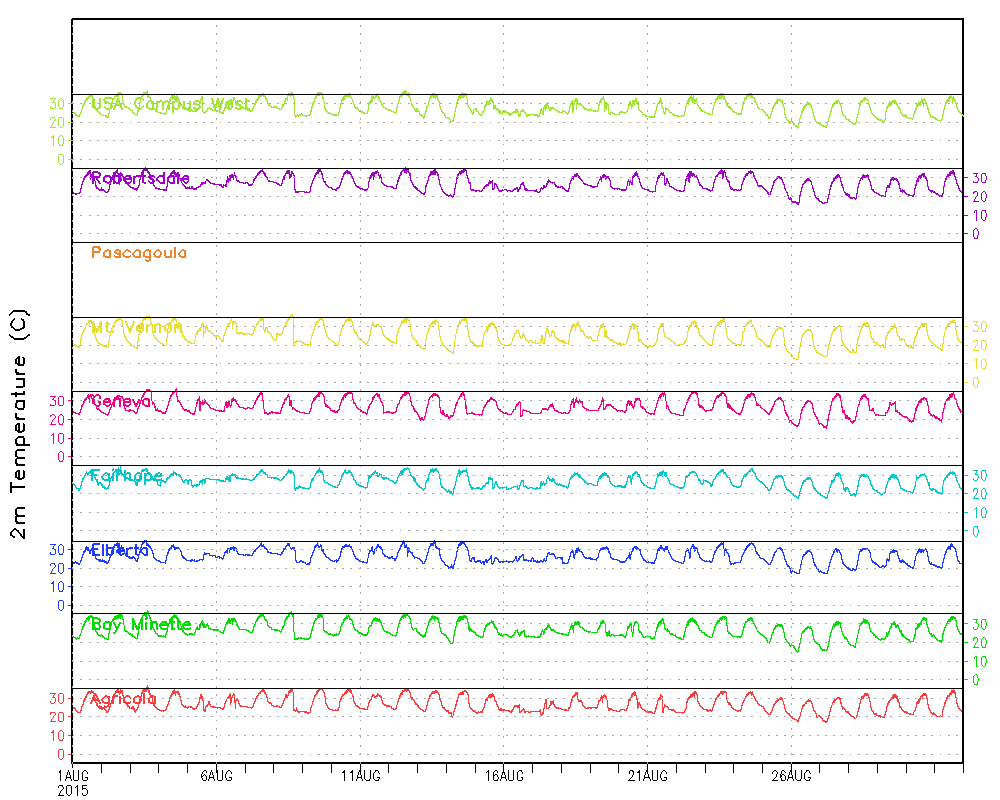
Task: Click the 6AUG date label
Action: (217, 775)
